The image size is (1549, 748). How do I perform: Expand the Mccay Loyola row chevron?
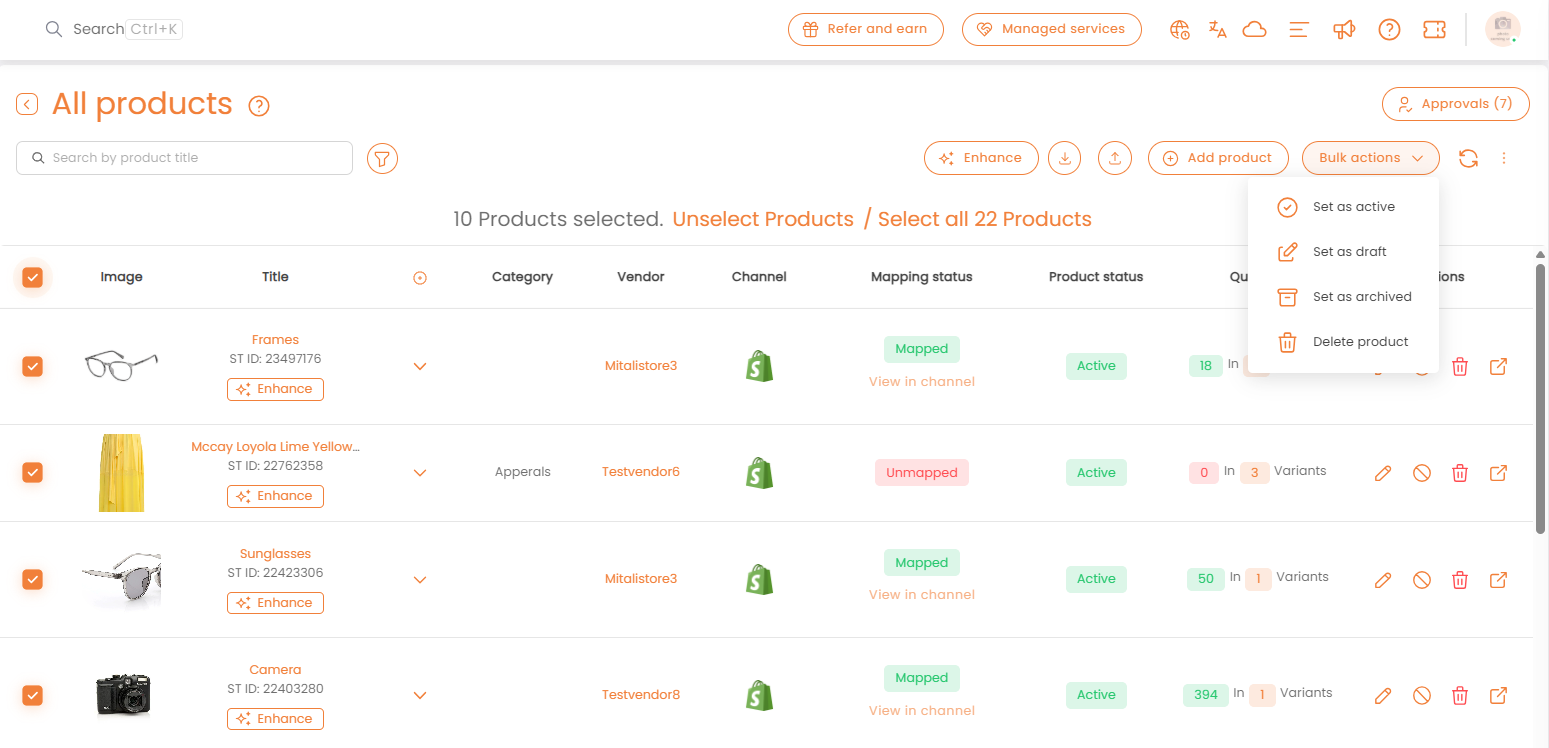420,473
